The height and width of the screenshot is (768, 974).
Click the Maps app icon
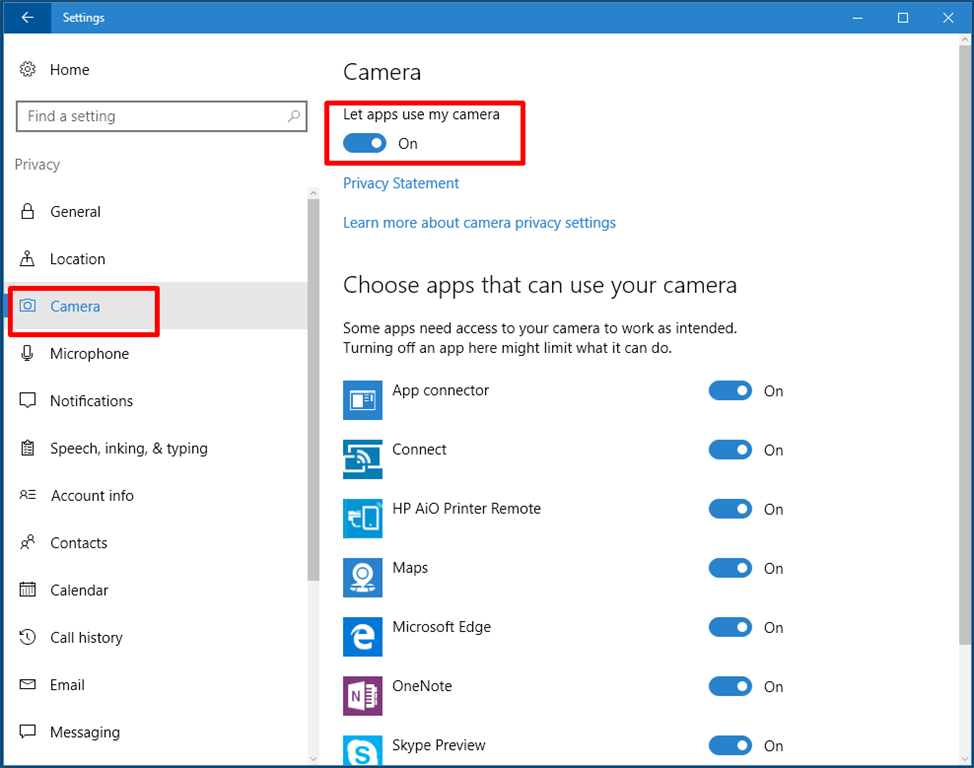(x=362, y=577)
